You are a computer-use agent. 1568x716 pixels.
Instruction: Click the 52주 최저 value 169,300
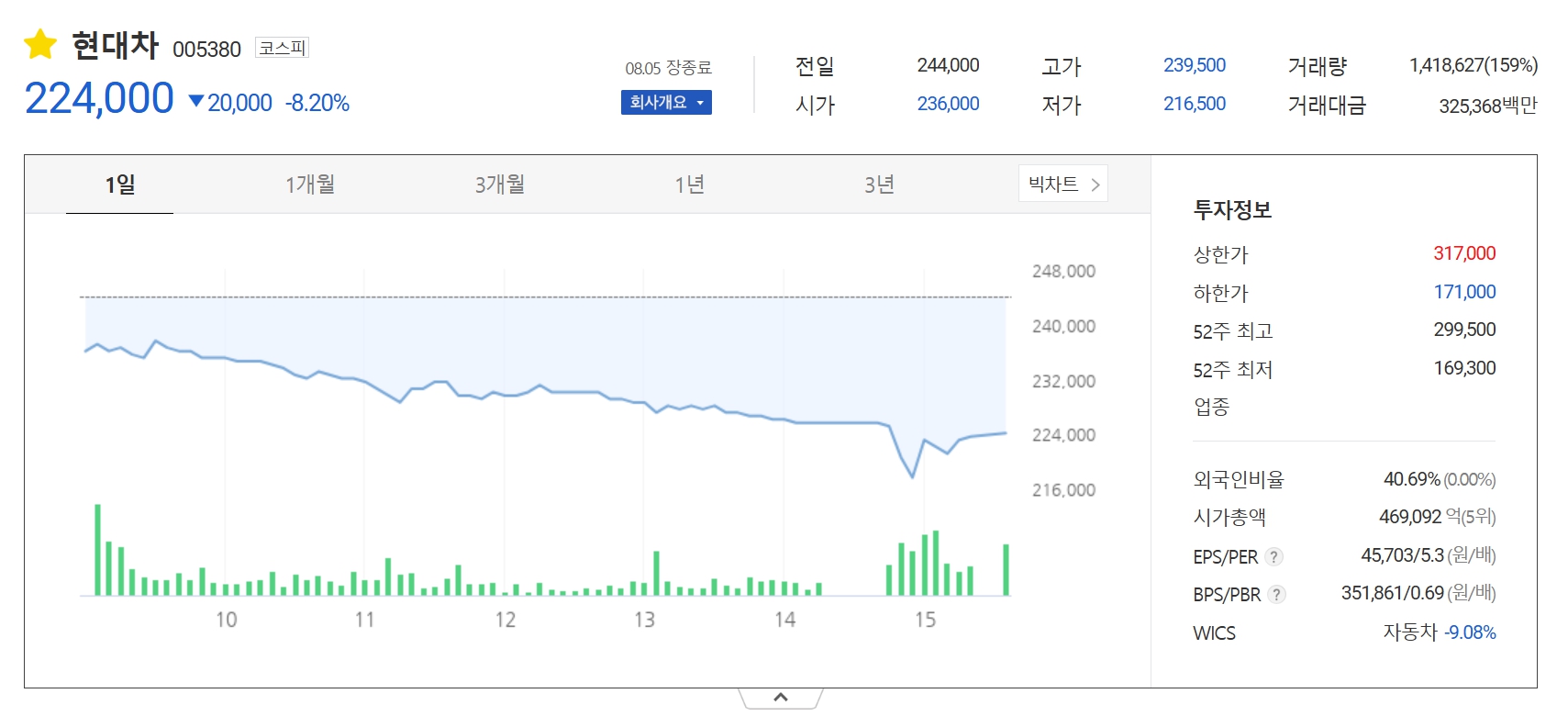(x=1464, y=368)
